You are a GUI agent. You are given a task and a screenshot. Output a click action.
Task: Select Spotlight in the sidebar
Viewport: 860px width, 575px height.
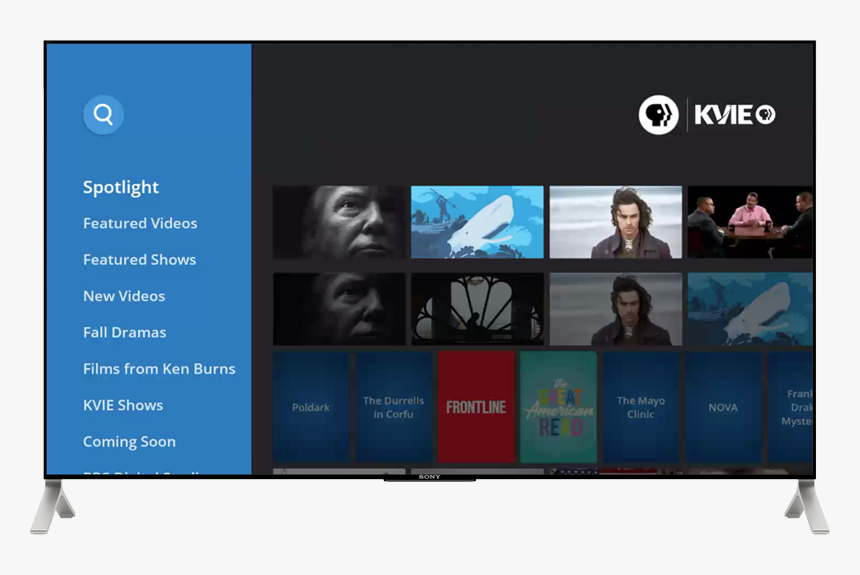[121, 187]
